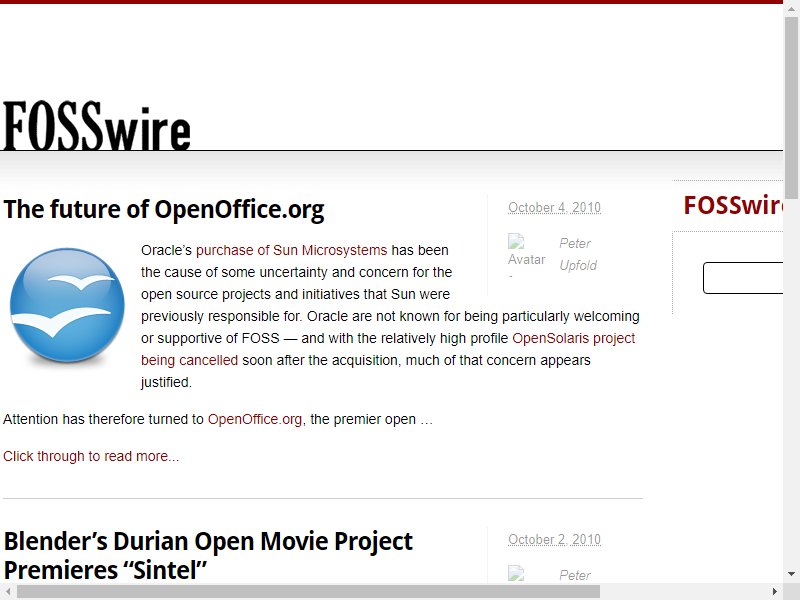800x600 pixels.
Task: Open "The future of OpenOffice.org" article title
Action: click(x=164, y=209)
